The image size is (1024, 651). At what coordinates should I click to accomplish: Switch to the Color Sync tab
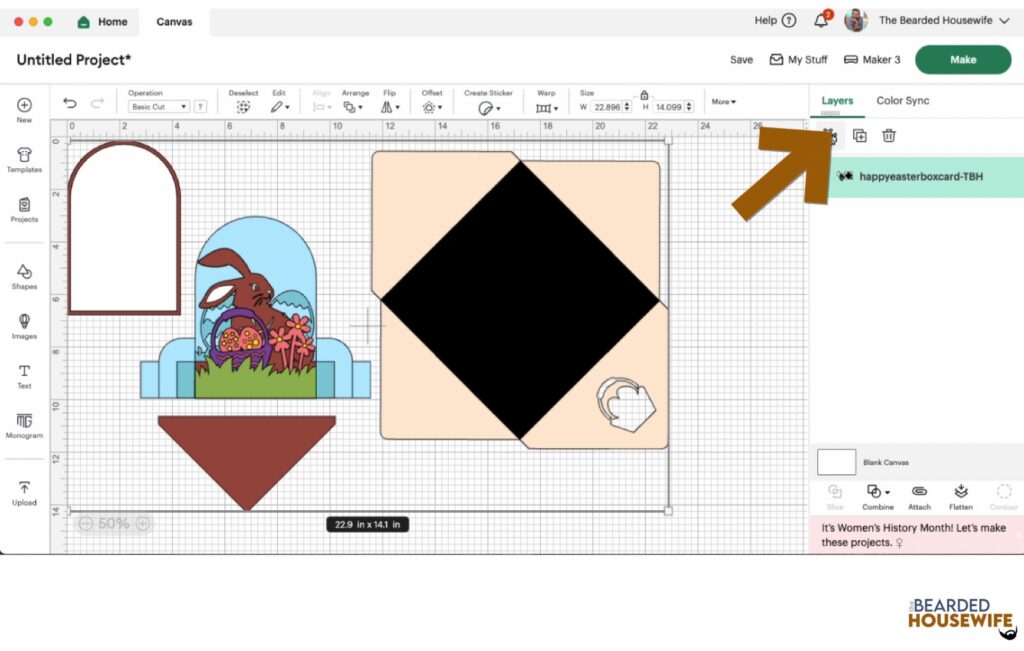903,101
